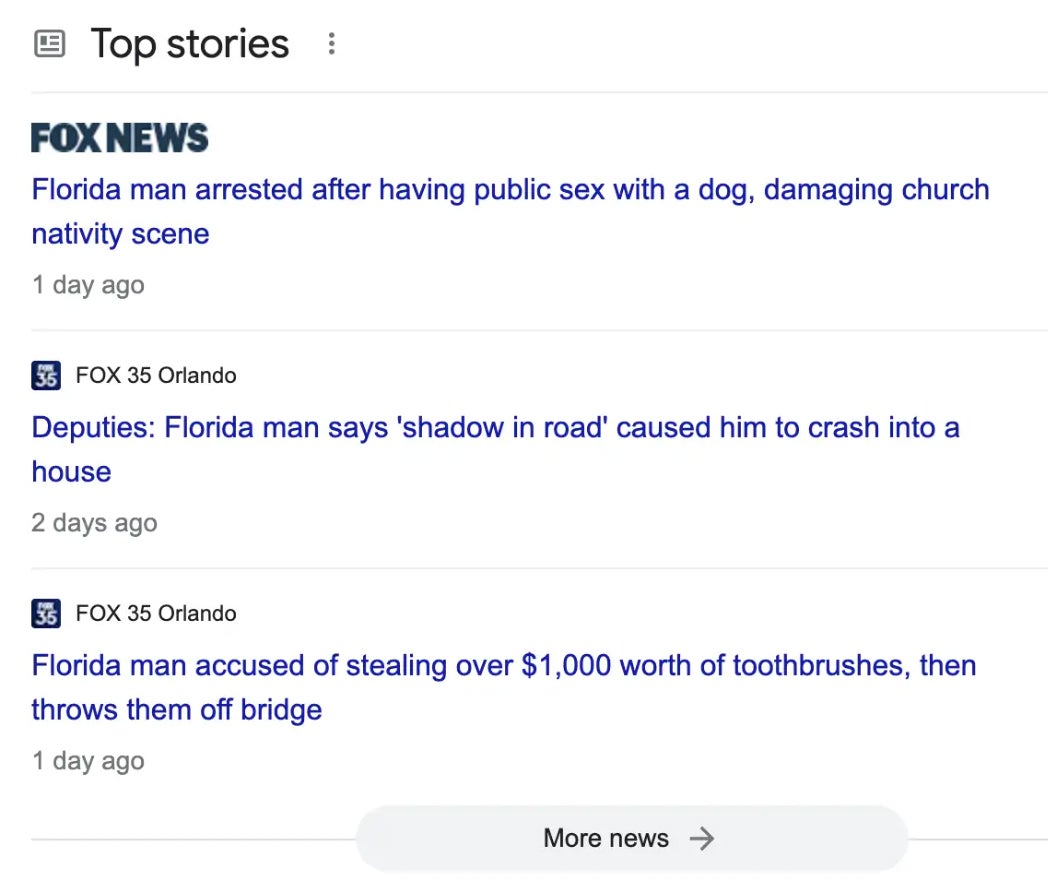
Task: Click the newspaper icon next to Top stories
Action: 49,44
